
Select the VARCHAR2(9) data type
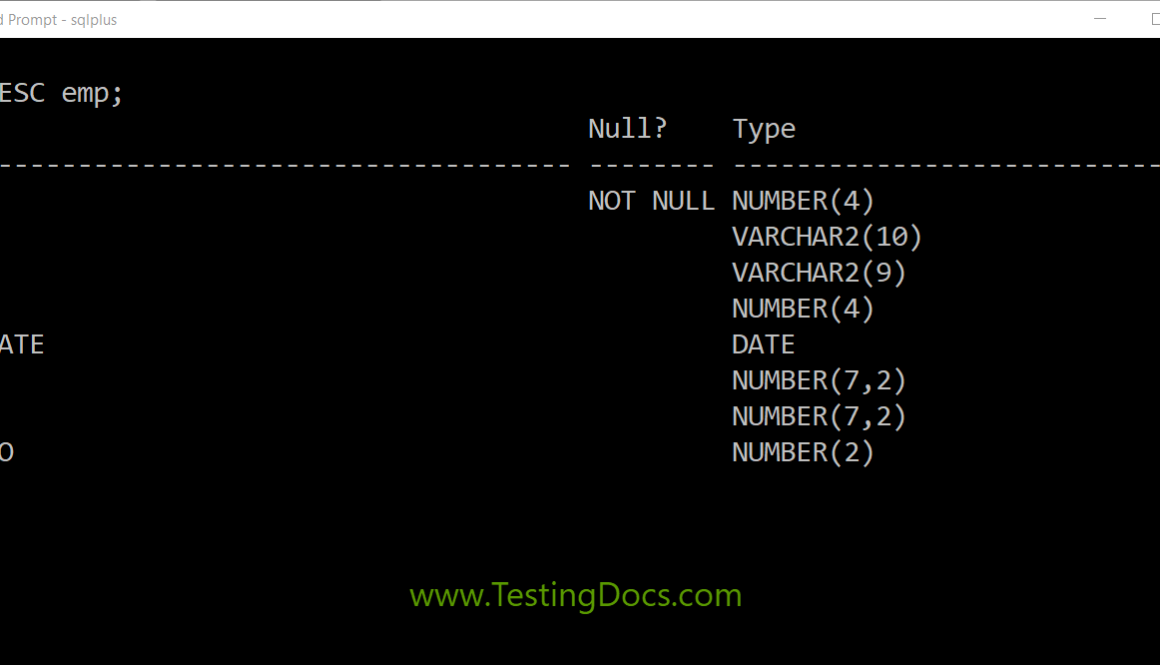point(819,273)
